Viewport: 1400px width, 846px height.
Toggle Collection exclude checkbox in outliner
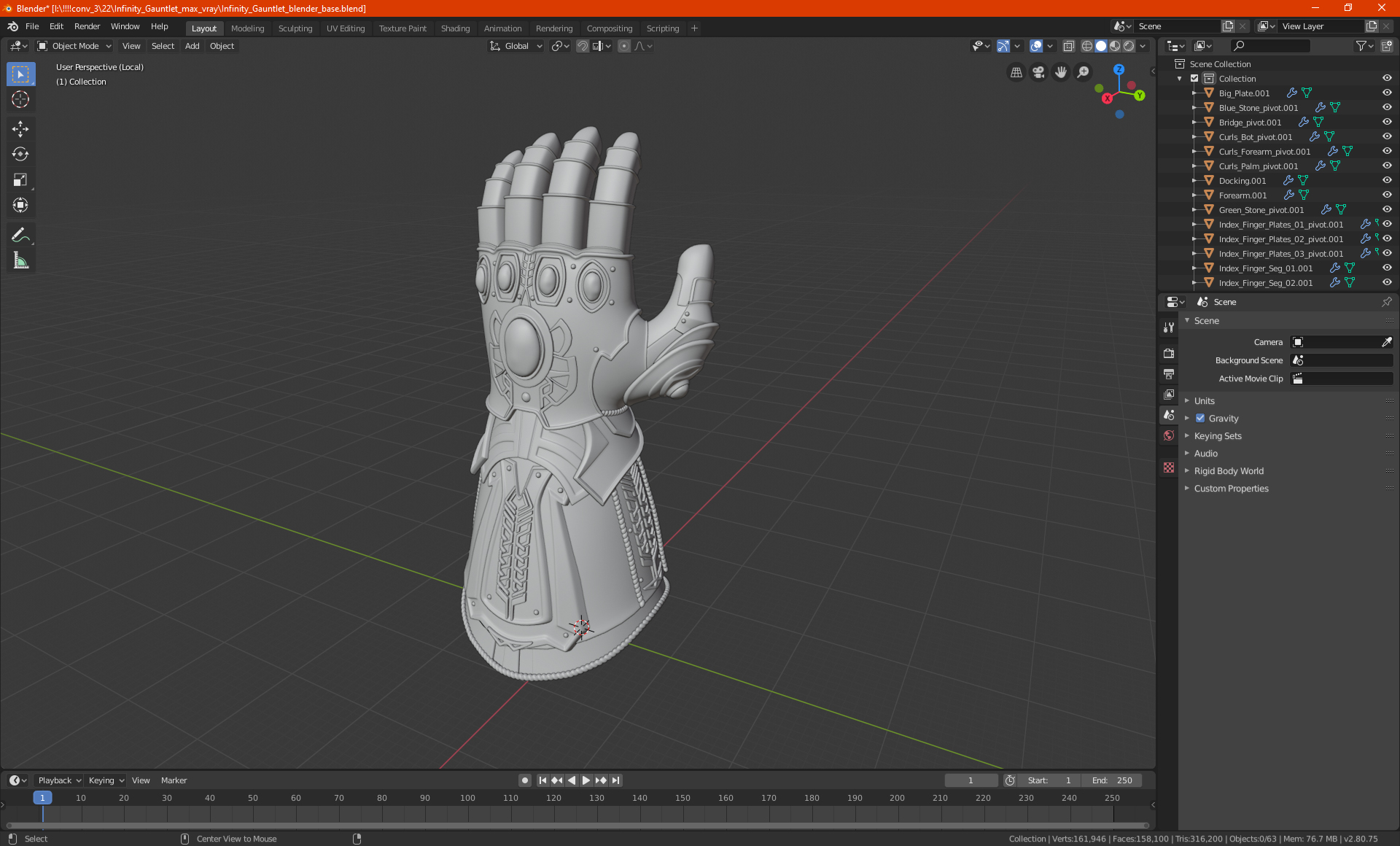point(1194,79)
